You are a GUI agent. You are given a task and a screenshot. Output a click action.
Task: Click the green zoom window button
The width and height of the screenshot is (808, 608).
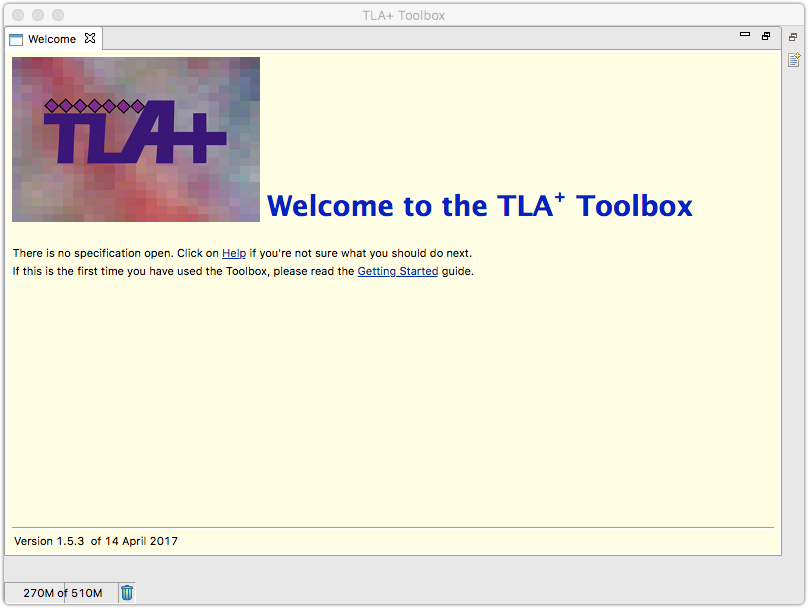[x=58, y=15]
